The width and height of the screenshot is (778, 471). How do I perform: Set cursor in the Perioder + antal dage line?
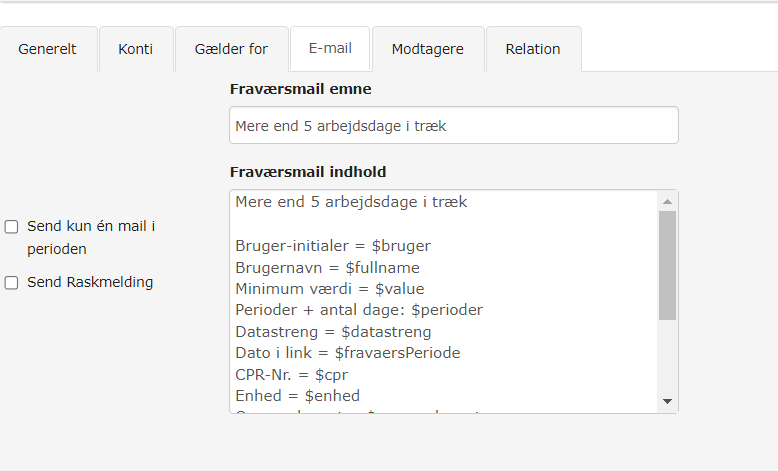359,310
